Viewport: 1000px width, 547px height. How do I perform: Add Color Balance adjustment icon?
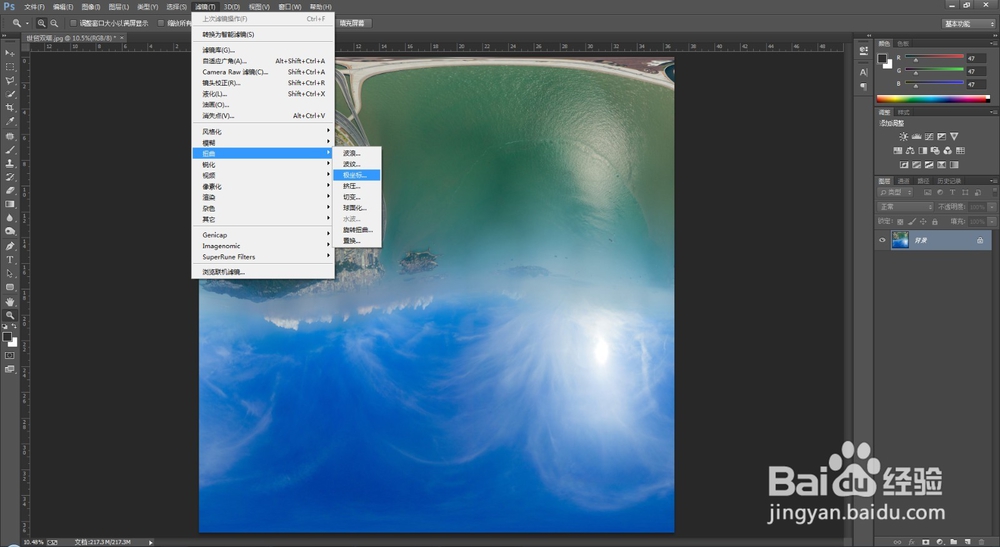(x=910, y=150)
